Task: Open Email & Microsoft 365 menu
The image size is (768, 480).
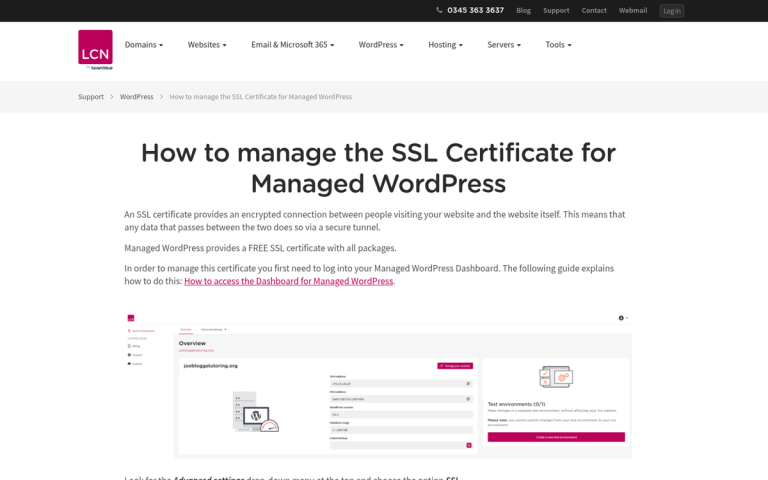Action: [293, 45]
